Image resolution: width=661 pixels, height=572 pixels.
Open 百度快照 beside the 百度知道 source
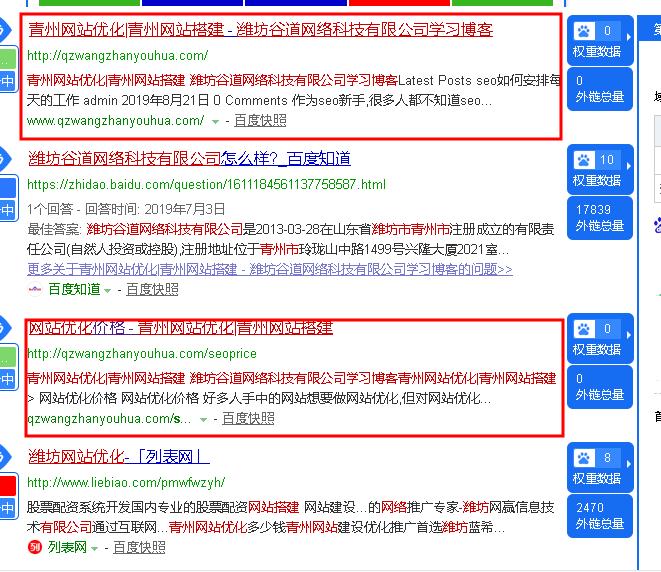(x=152, y=290)
